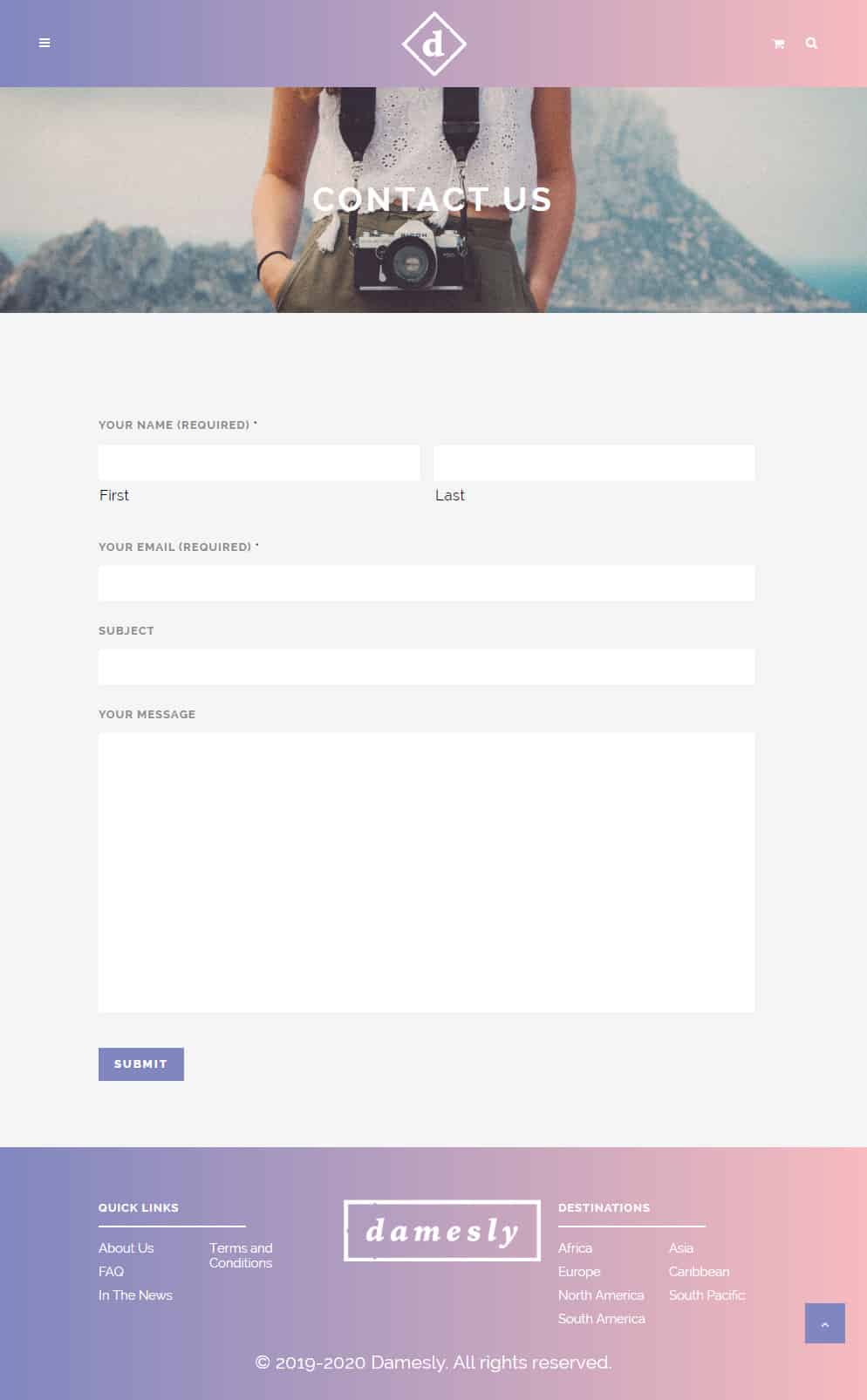
Task: Select the Africa destination link
Action: pyautogui.click(x=575, y=1248)
